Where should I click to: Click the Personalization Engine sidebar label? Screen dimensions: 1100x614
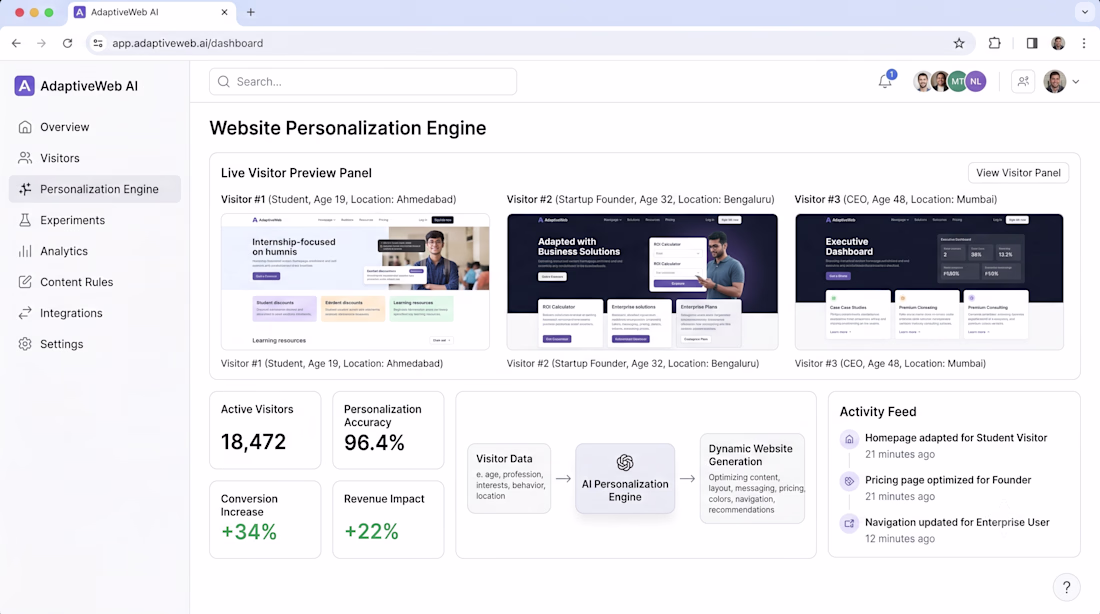[99, 189]
